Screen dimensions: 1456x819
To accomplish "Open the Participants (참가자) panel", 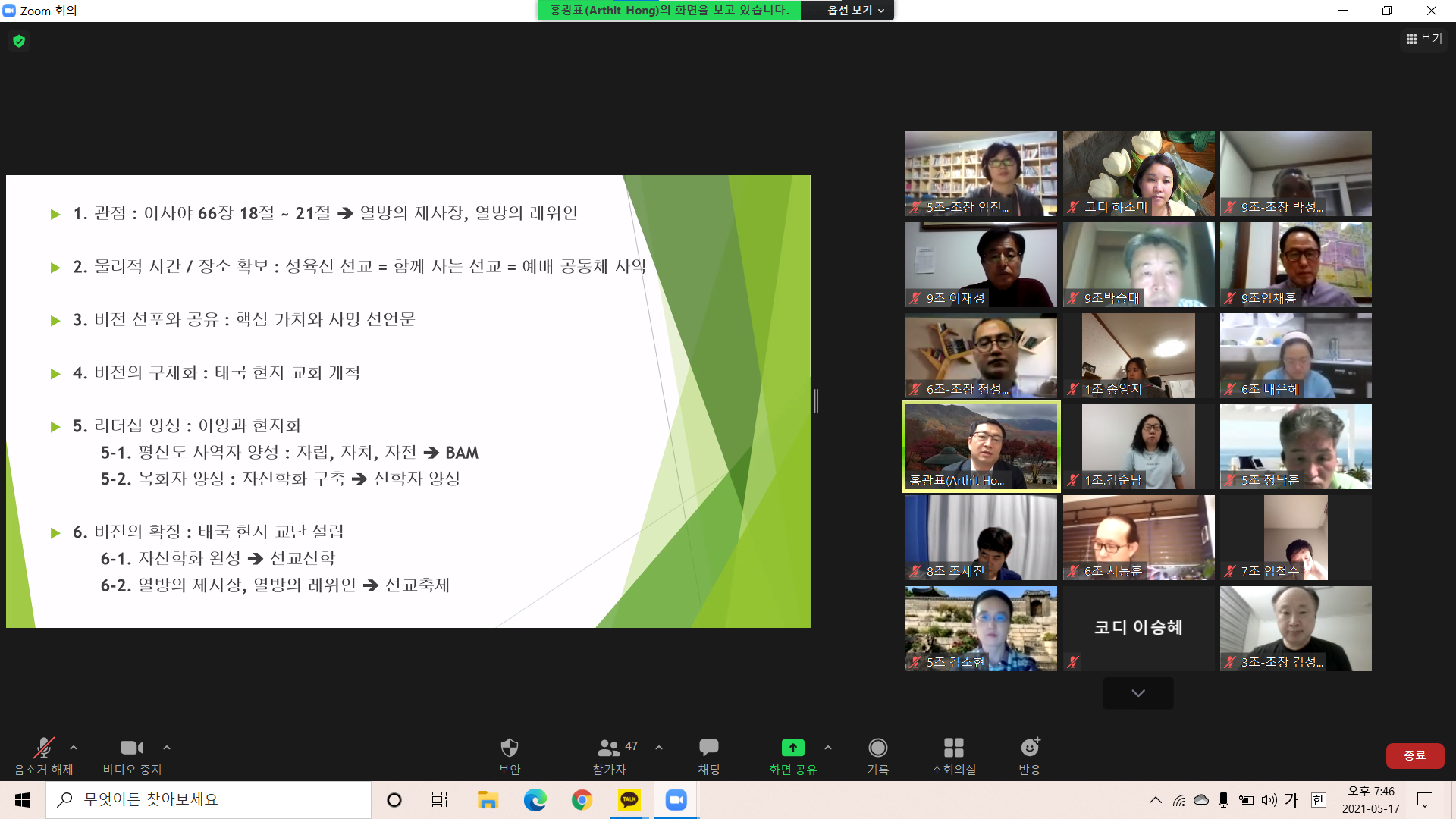I will 609,748.
